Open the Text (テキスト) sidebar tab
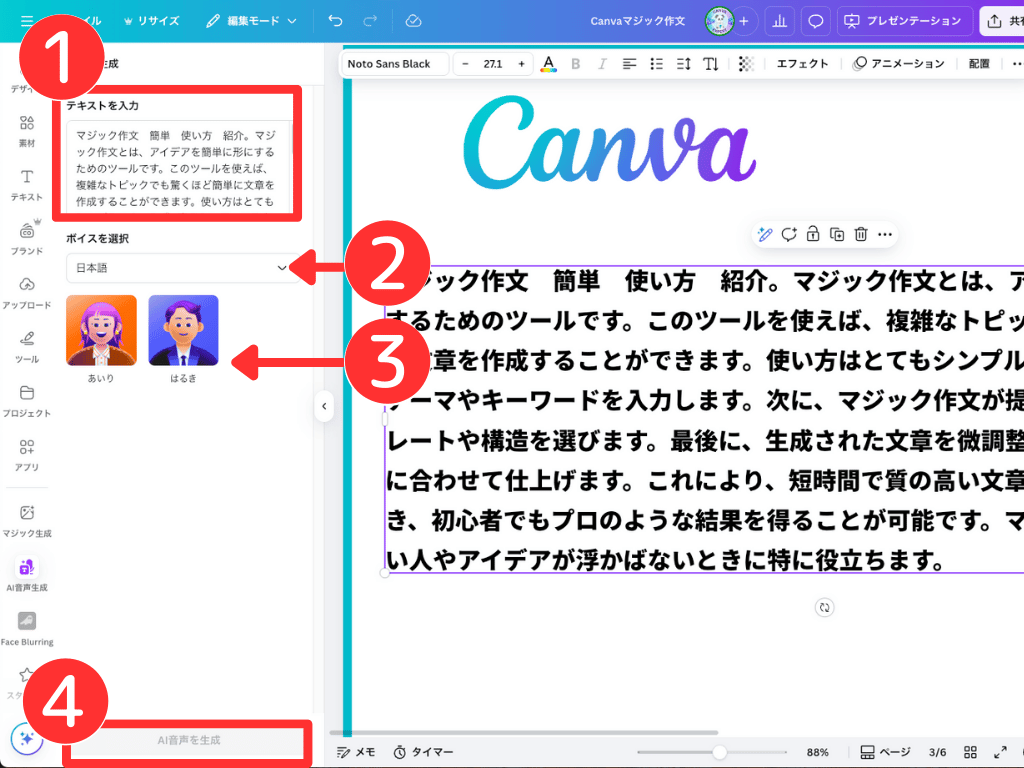Viewport: 1024px width, 768px height. (x=27, y=185)
